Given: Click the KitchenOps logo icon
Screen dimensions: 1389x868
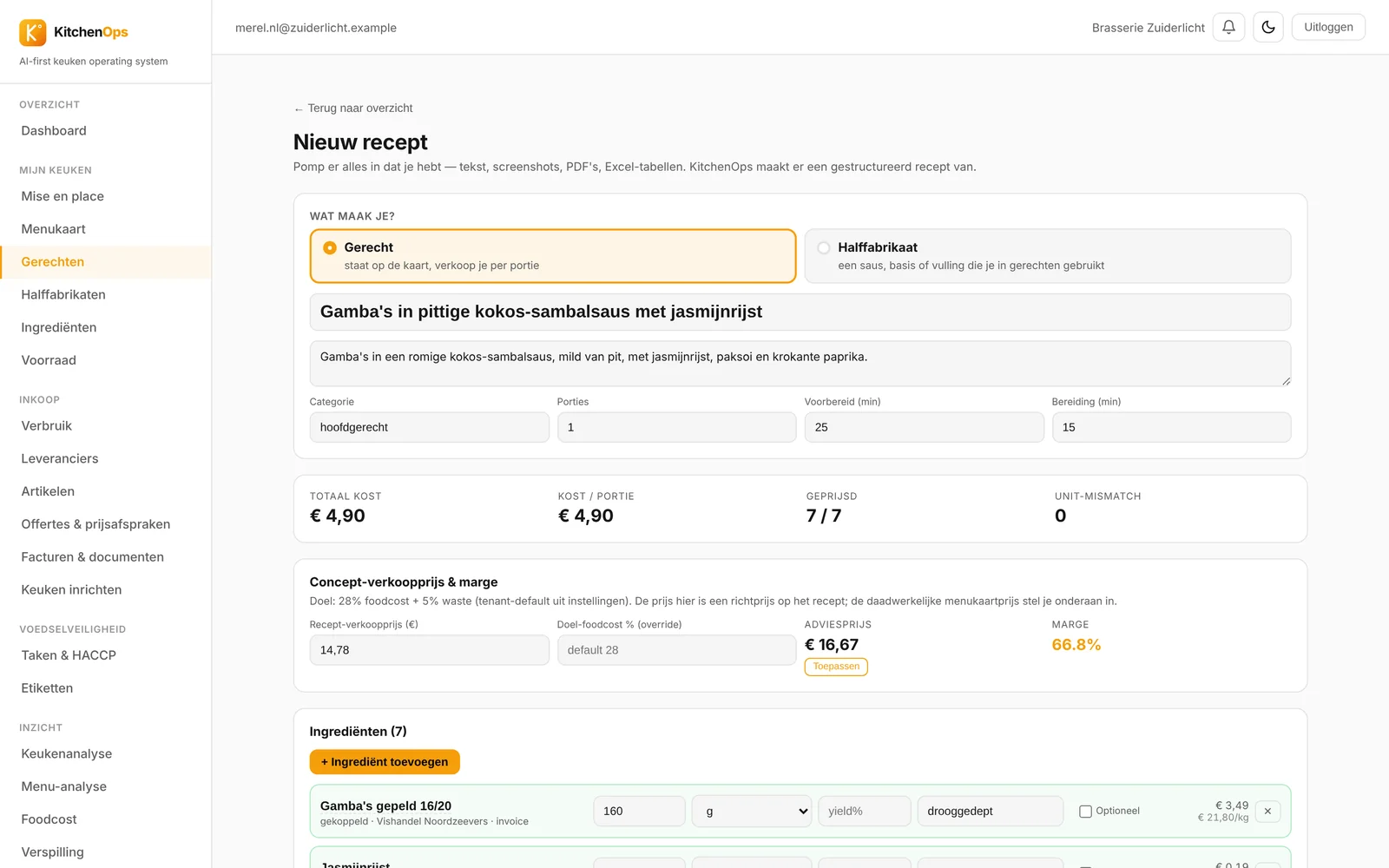Looking at the screenshot, I should tap(33, 32).
